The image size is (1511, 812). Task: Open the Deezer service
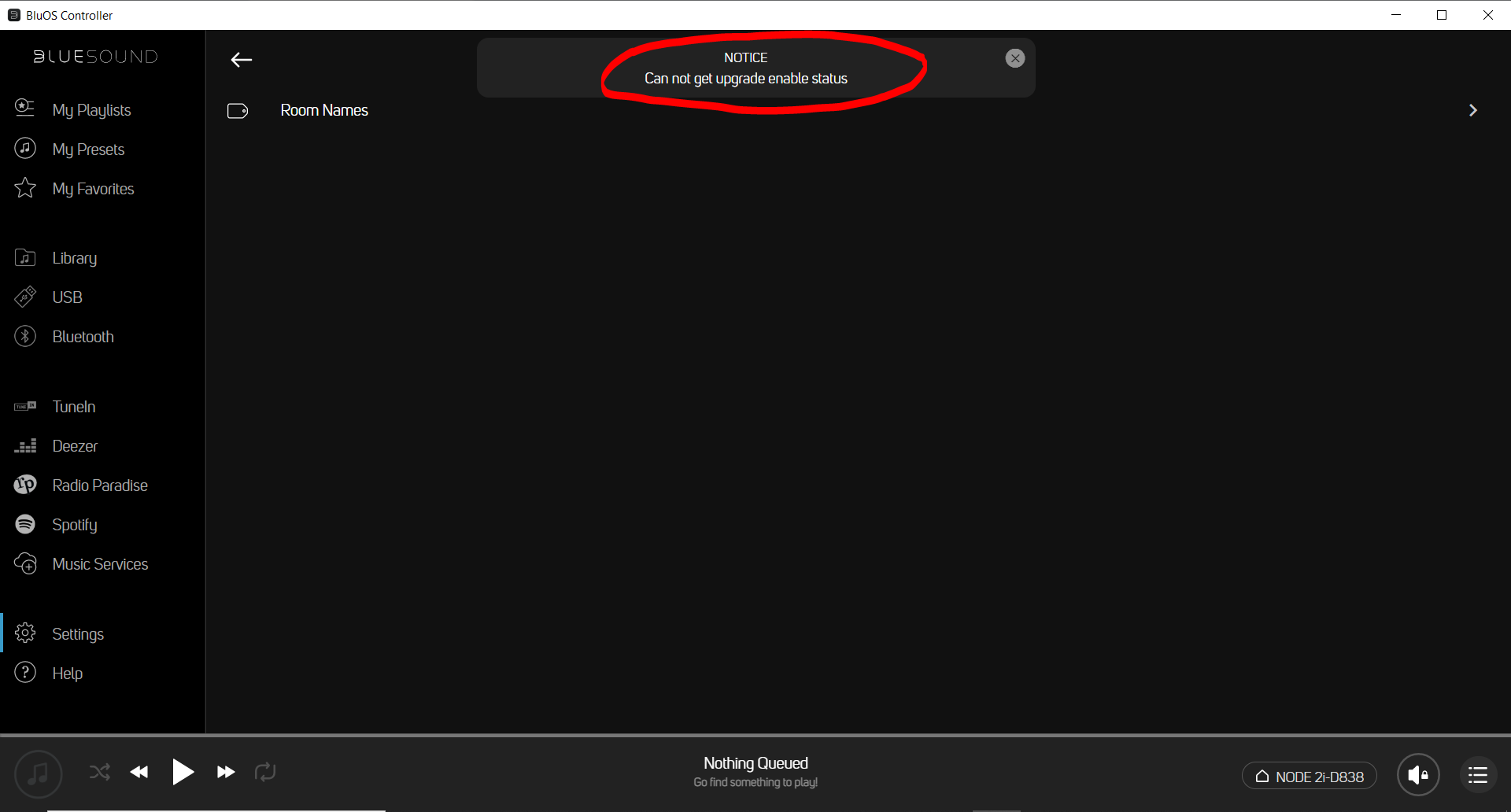(75, 446)
